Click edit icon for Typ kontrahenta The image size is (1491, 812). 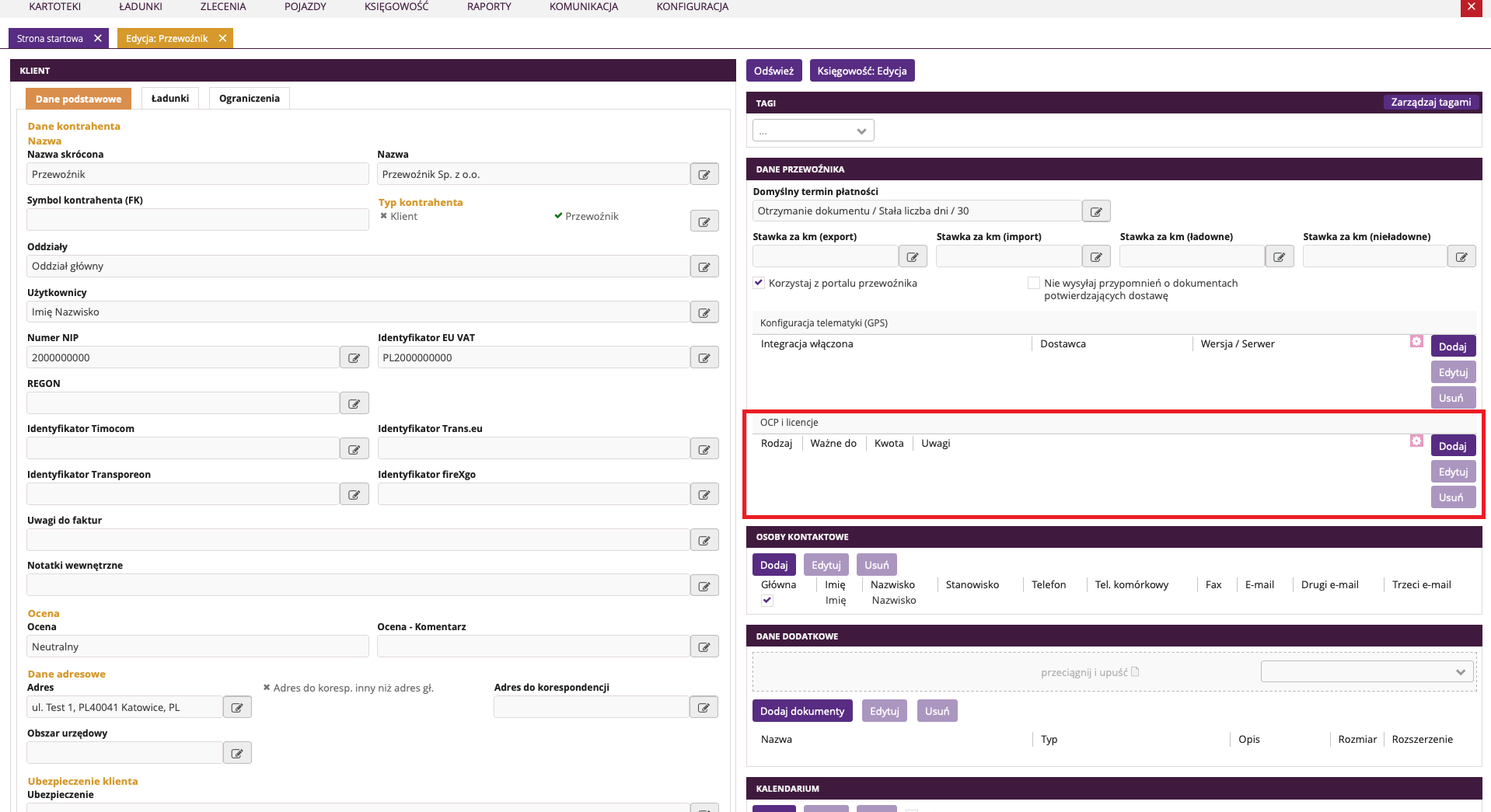(704, 221)
